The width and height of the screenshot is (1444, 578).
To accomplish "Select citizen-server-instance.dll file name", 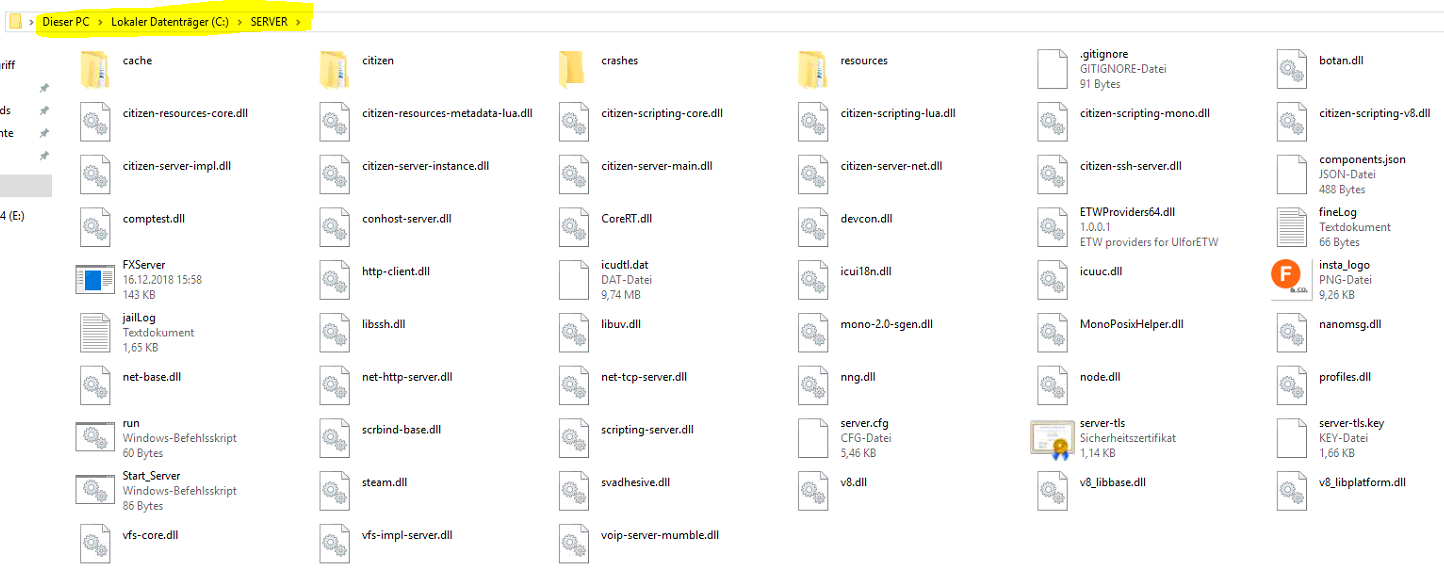I will [x=425, y=166].
